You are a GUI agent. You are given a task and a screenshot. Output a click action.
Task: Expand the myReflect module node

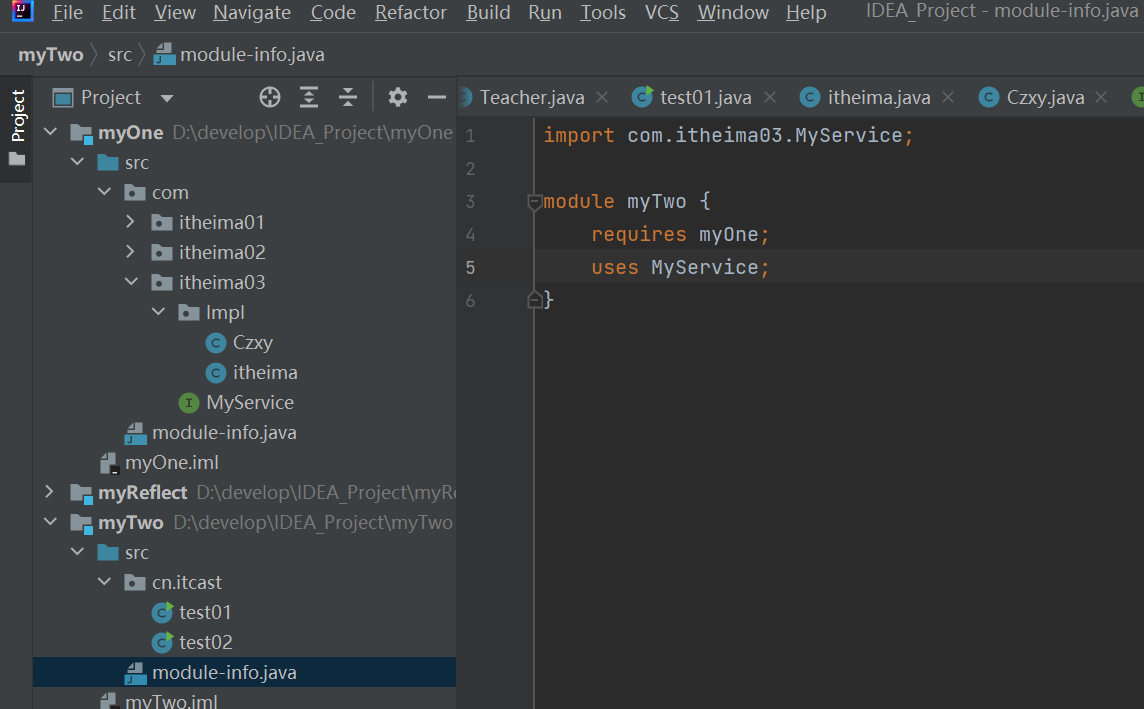pos(50,492)
